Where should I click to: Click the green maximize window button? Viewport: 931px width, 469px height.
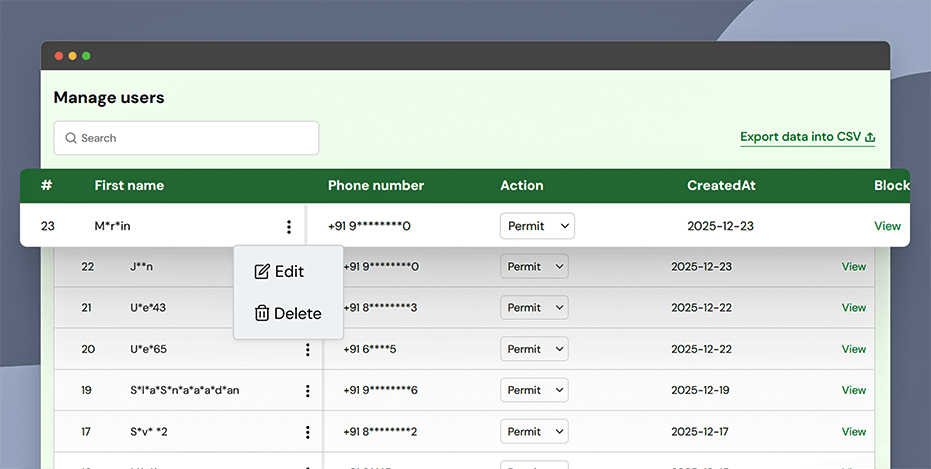(x=86, y=56)
